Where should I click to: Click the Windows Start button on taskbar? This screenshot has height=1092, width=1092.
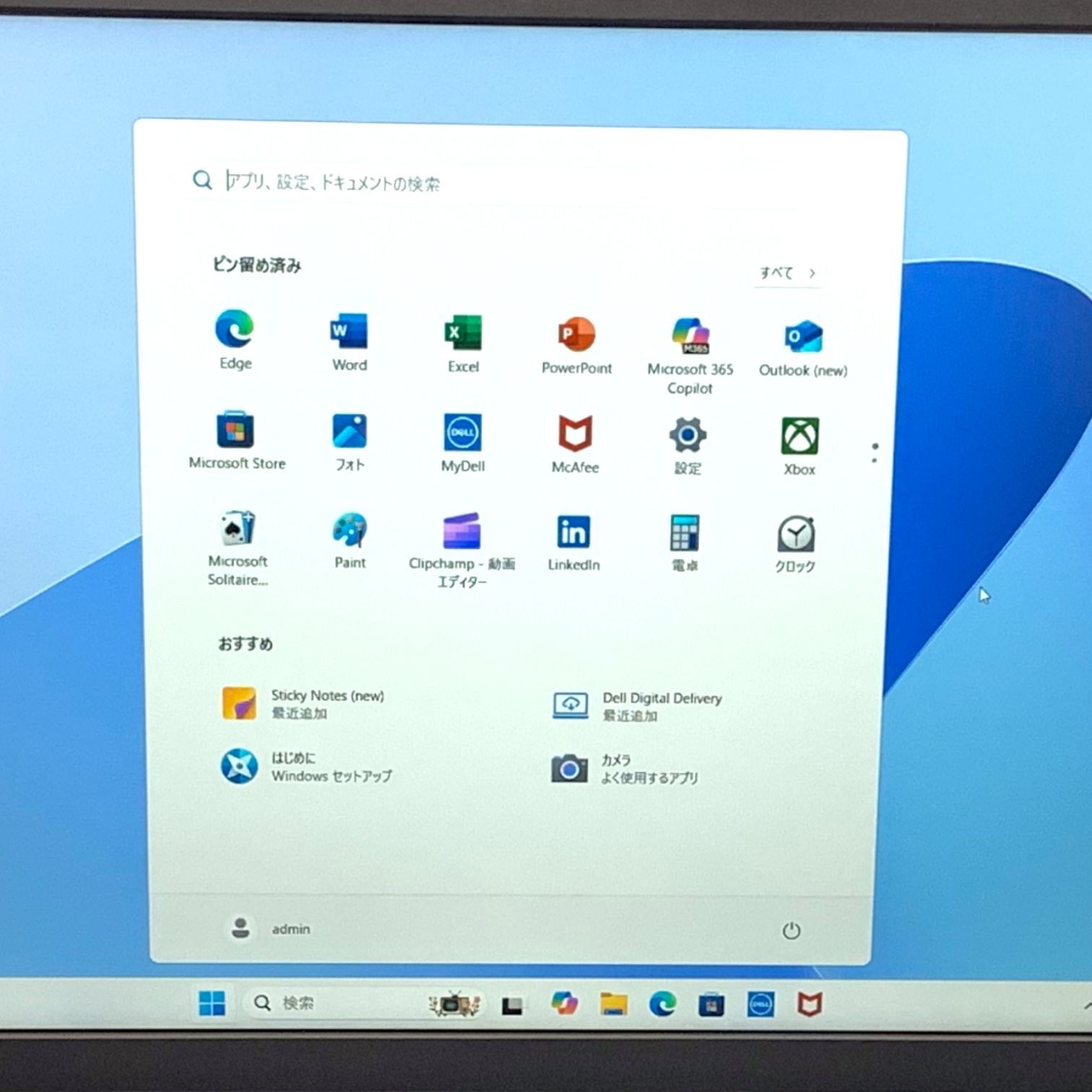(212, 1002)
